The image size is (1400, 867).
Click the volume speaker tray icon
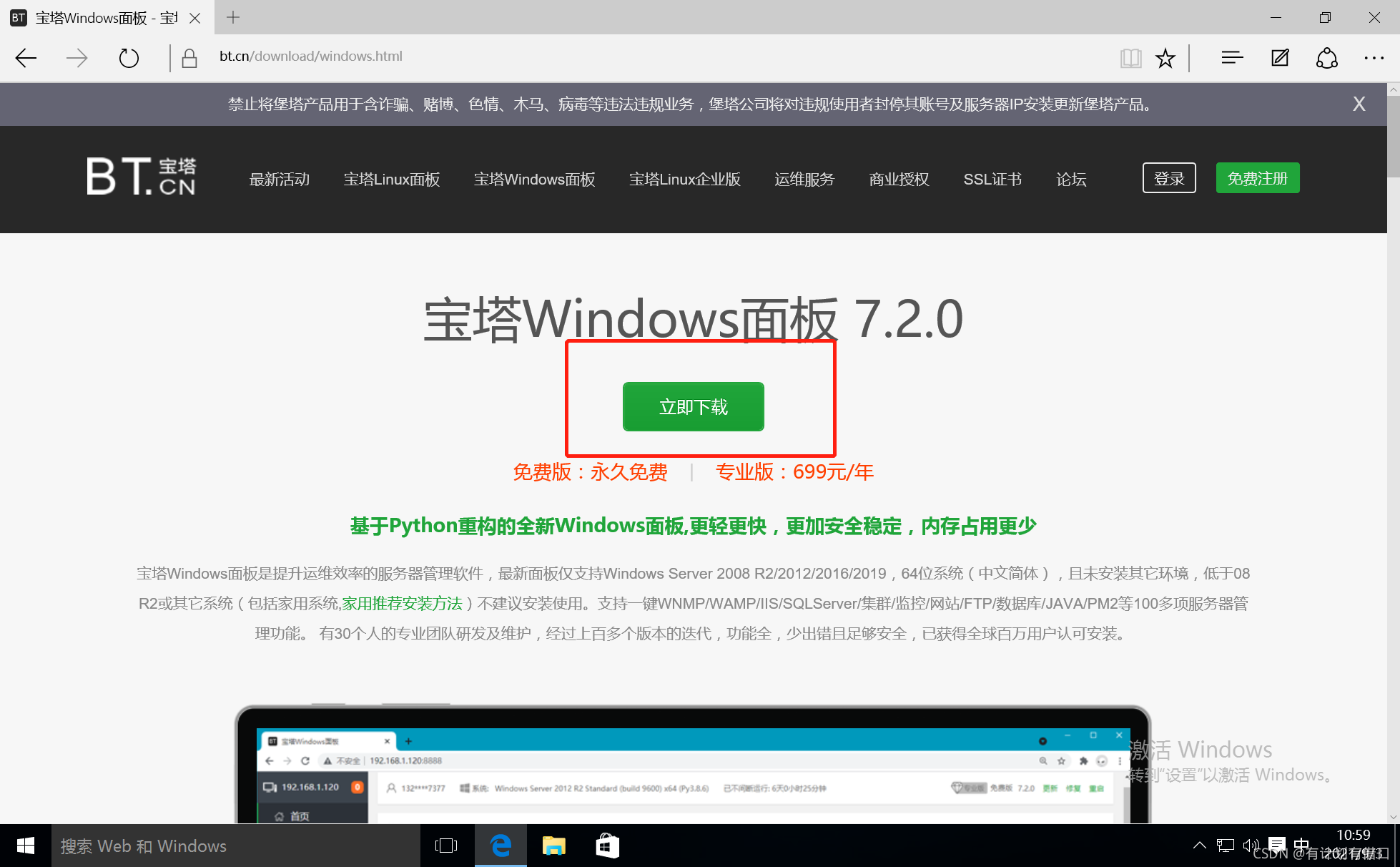point(1251,846)
